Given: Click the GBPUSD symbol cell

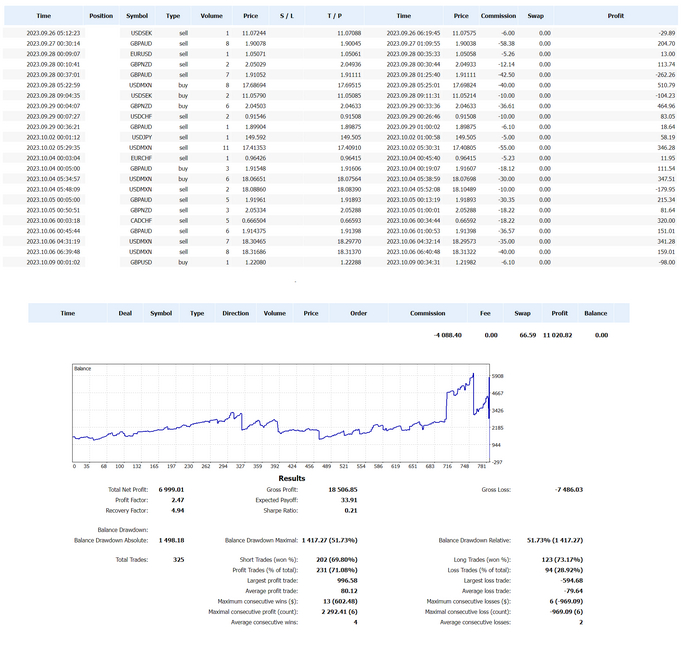Looking at the screenshot, I should point(141,262).
